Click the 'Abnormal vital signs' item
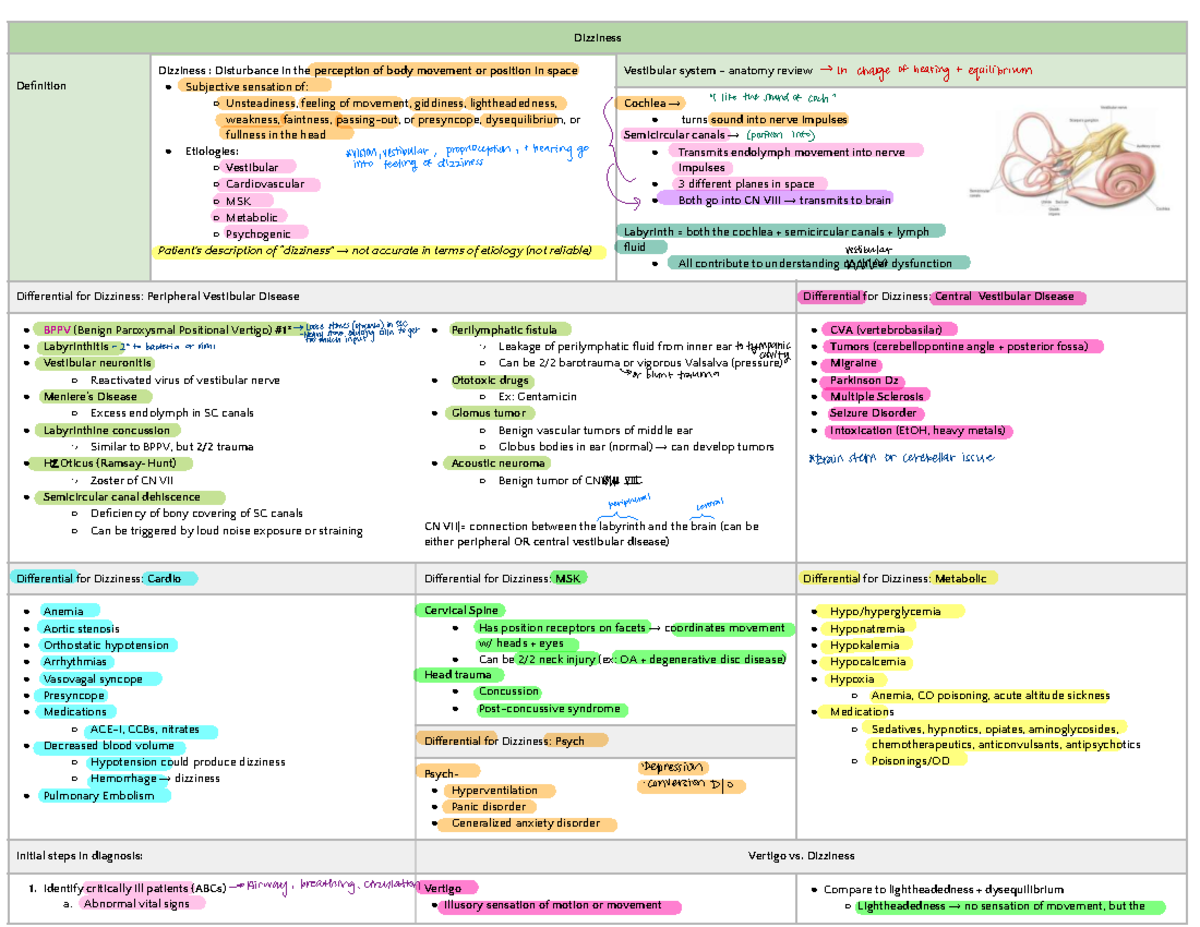 136,903
